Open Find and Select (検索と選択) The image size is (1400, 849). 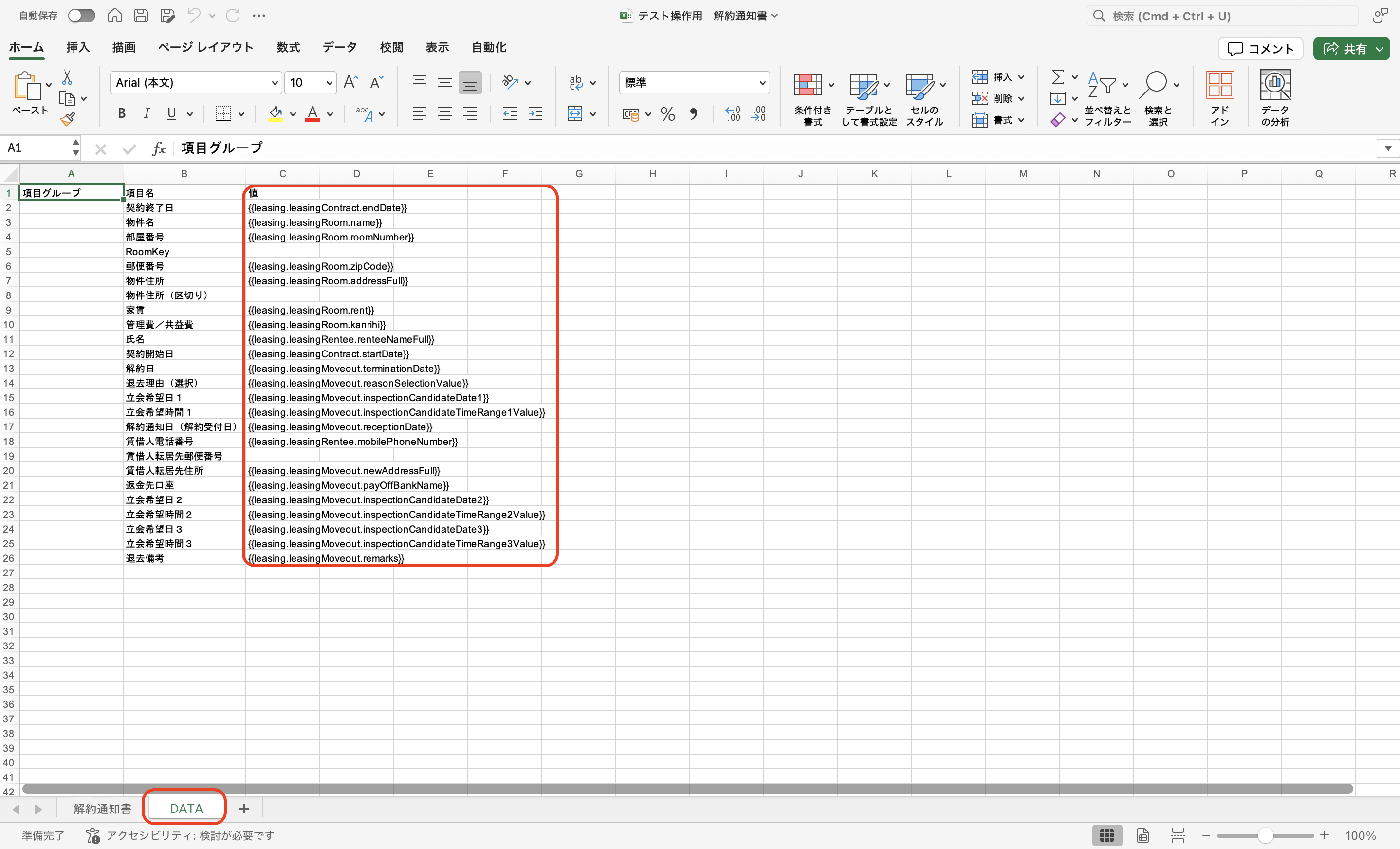(x=1158, y=98)
